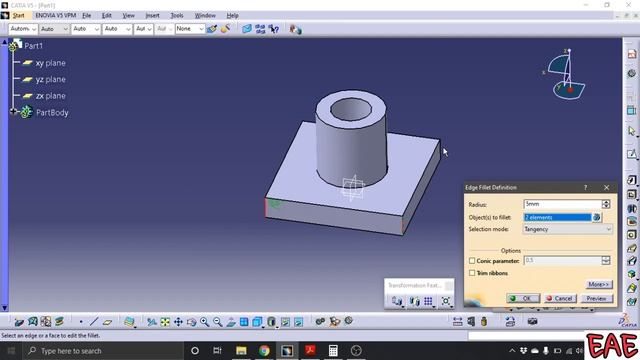This screenshot has height=360, width=640.
Task: Cancel the Edge Fillet Definition dialog
Action: [559, 298]
